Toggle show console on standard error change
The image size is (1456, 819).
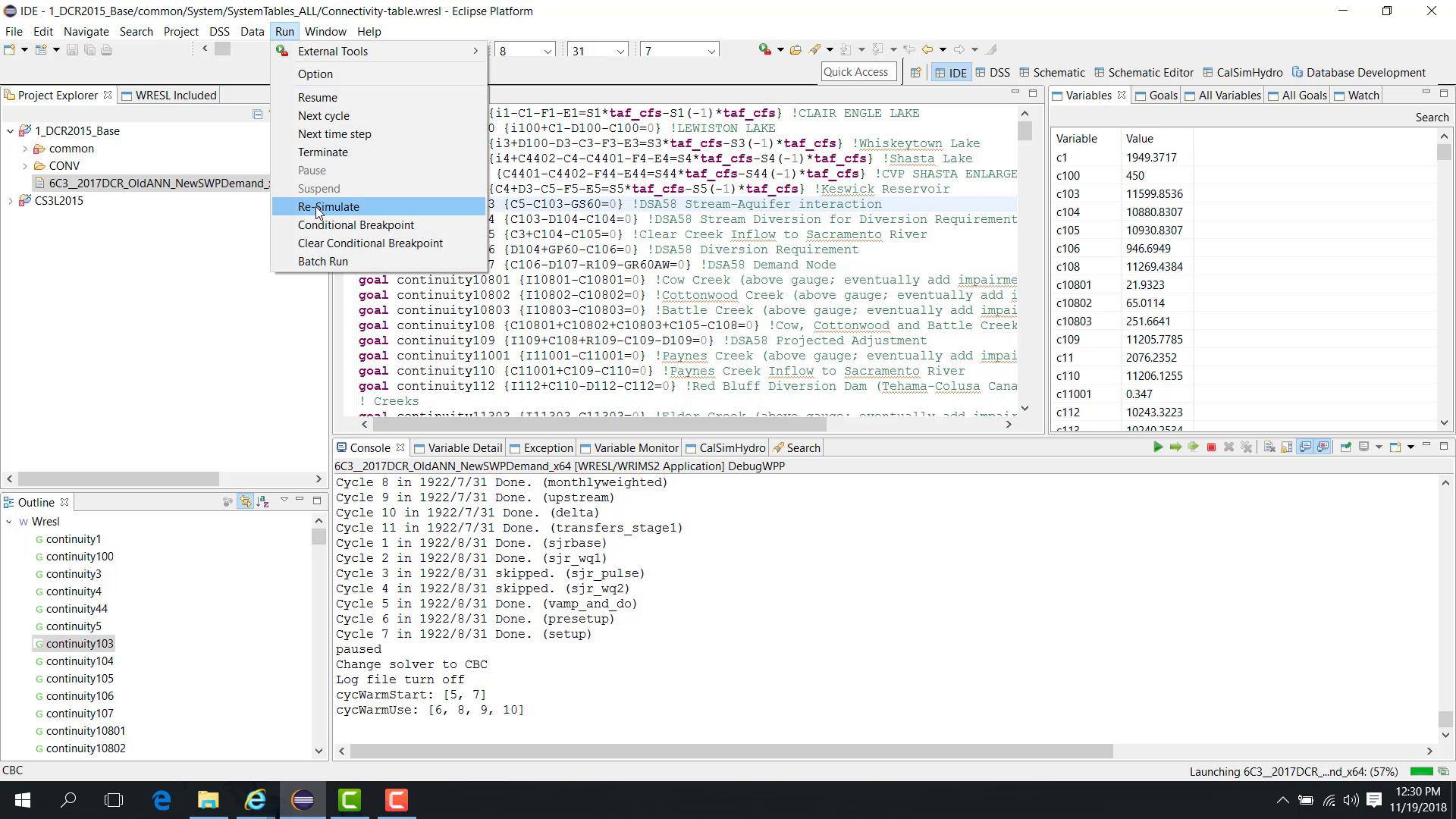point(1323,447)
